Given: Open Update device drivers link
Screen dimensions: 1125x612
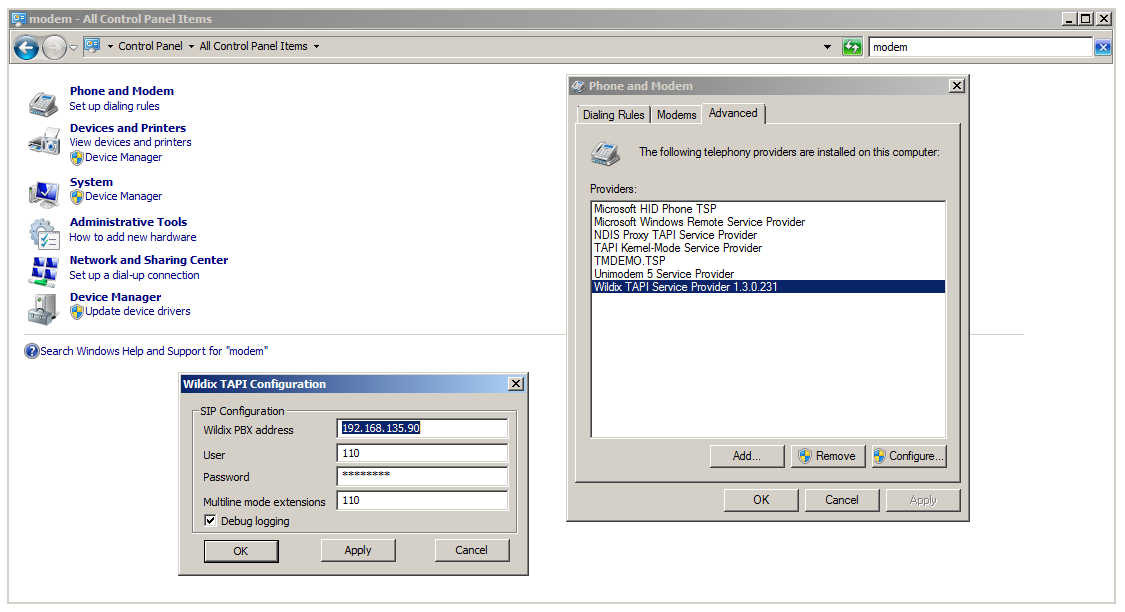Looking at the screenshot, I should (138, 311).
